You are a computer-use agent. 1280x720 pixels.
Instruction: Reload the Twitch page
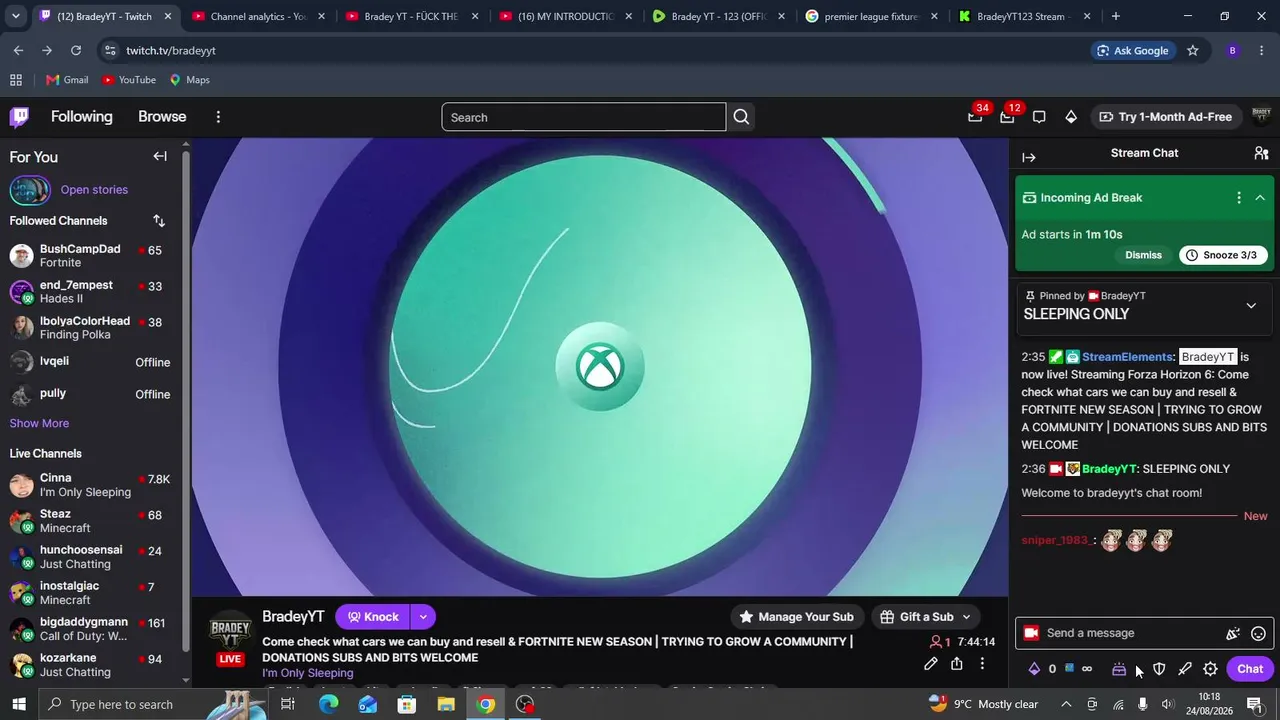(76, 51)
